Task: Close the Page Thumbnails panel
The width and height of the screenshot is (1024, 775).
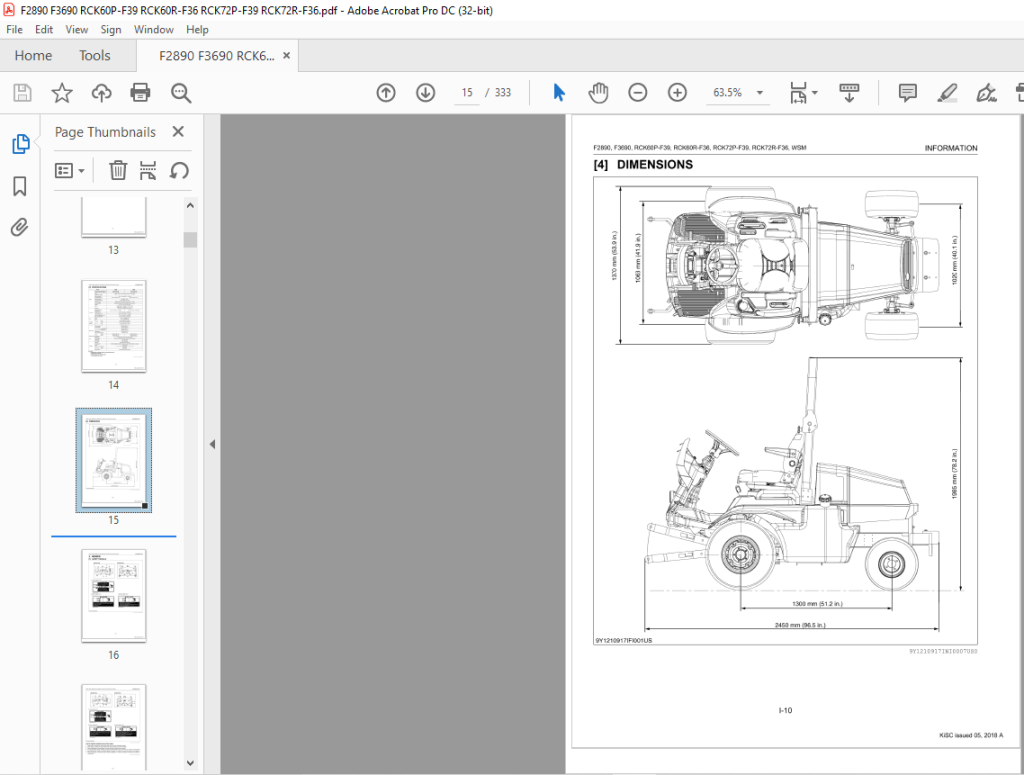Action: pos(178,132)
